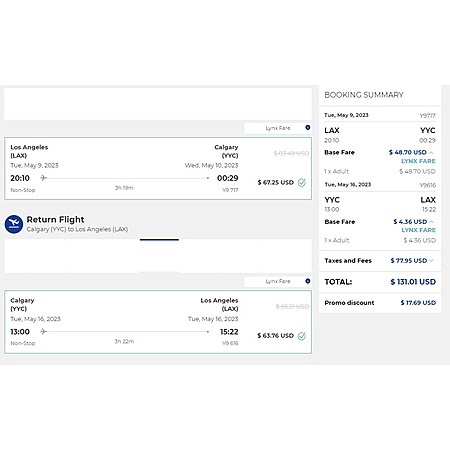Image resolution: width=450 pixels, height=450 pixels.
Task: Click the Lynx Fare info dot above the YYC flight
Action: tap(308, 281)
